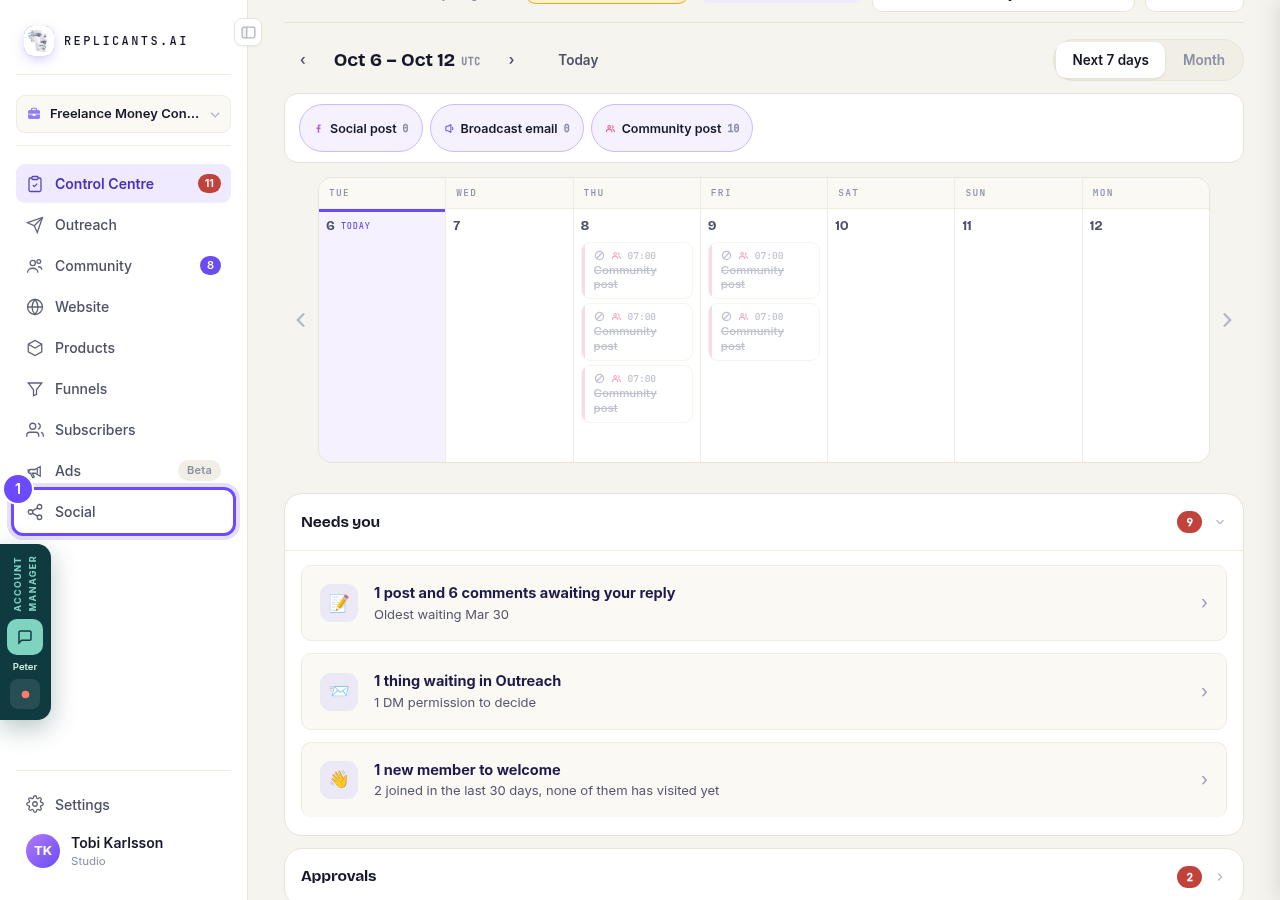The height and width of the screenshot is (900, 1280).
Task: Click the red record button under Peter
Action: pos(25,694)
